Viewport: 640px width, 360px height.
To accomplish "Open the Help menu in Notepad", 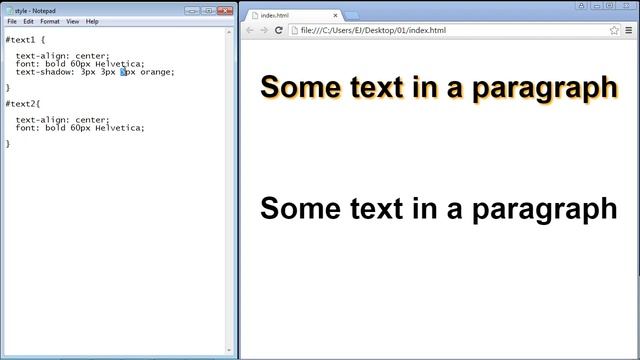I will click(92, 21).
